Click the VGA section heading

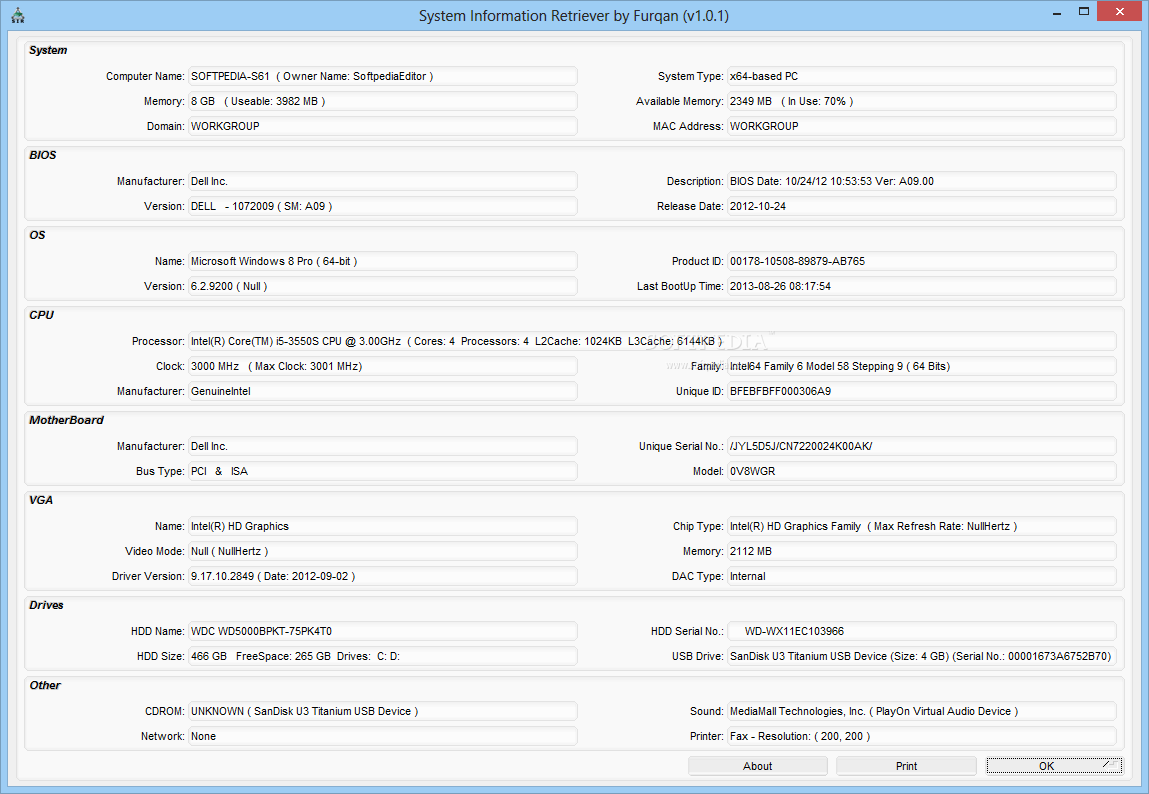point(41,500)
